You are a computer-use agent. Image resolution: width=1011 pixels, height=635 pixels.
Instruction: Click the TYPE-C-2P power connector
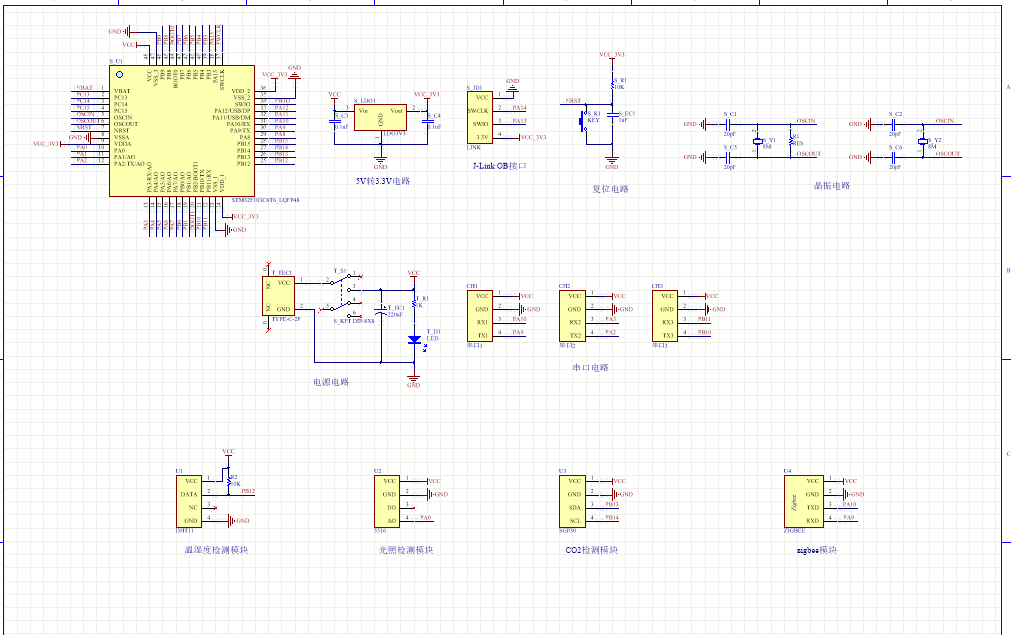(x=281, y=296)
